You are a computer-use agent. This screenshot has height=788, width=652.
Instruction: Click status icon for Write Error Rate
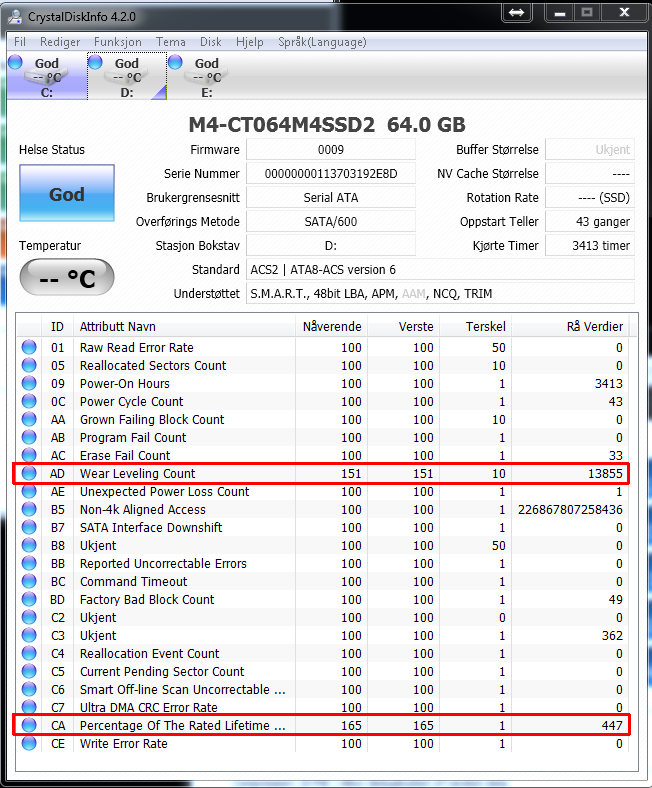(x=29, y=744)
